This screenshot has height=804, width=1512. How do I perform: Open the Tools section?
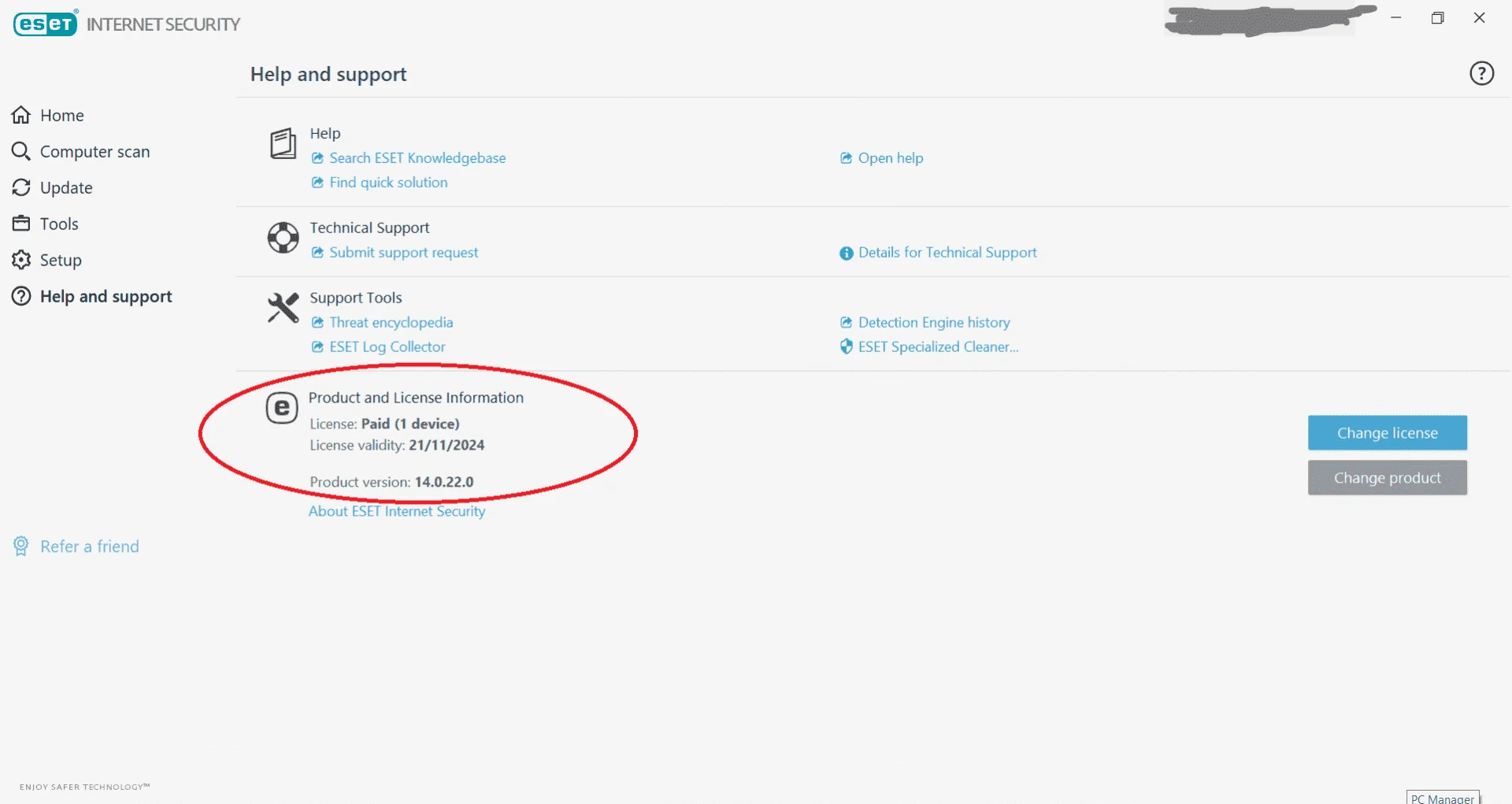(59, 224)
